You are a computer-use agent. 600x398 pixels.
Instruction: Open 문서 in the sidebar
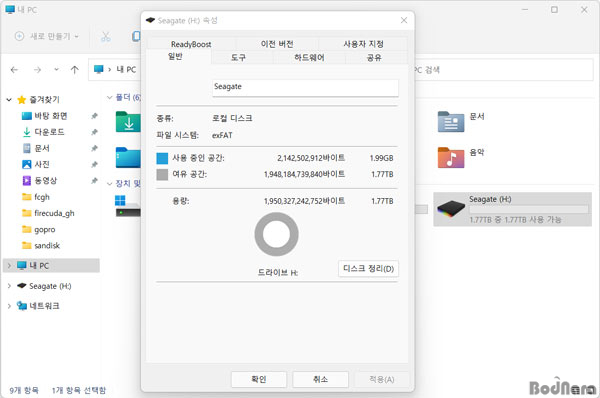[42, 148]
